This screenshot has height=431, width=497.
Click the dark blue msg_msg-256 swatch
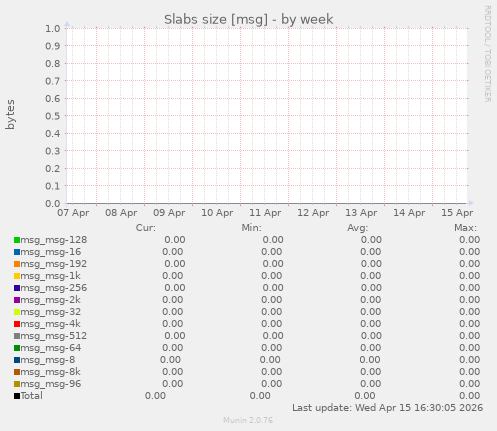[x=17, y=288]
